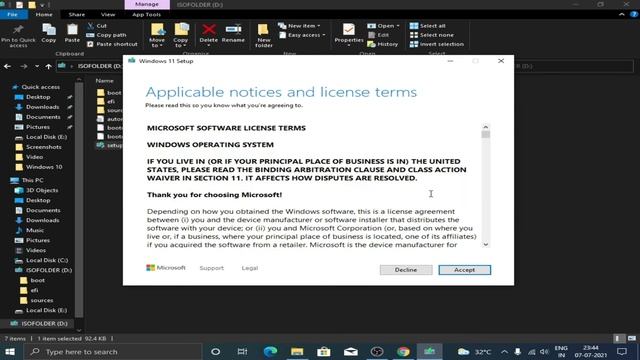Select Quick access in the navigation pane

click(x=40, y=87)
